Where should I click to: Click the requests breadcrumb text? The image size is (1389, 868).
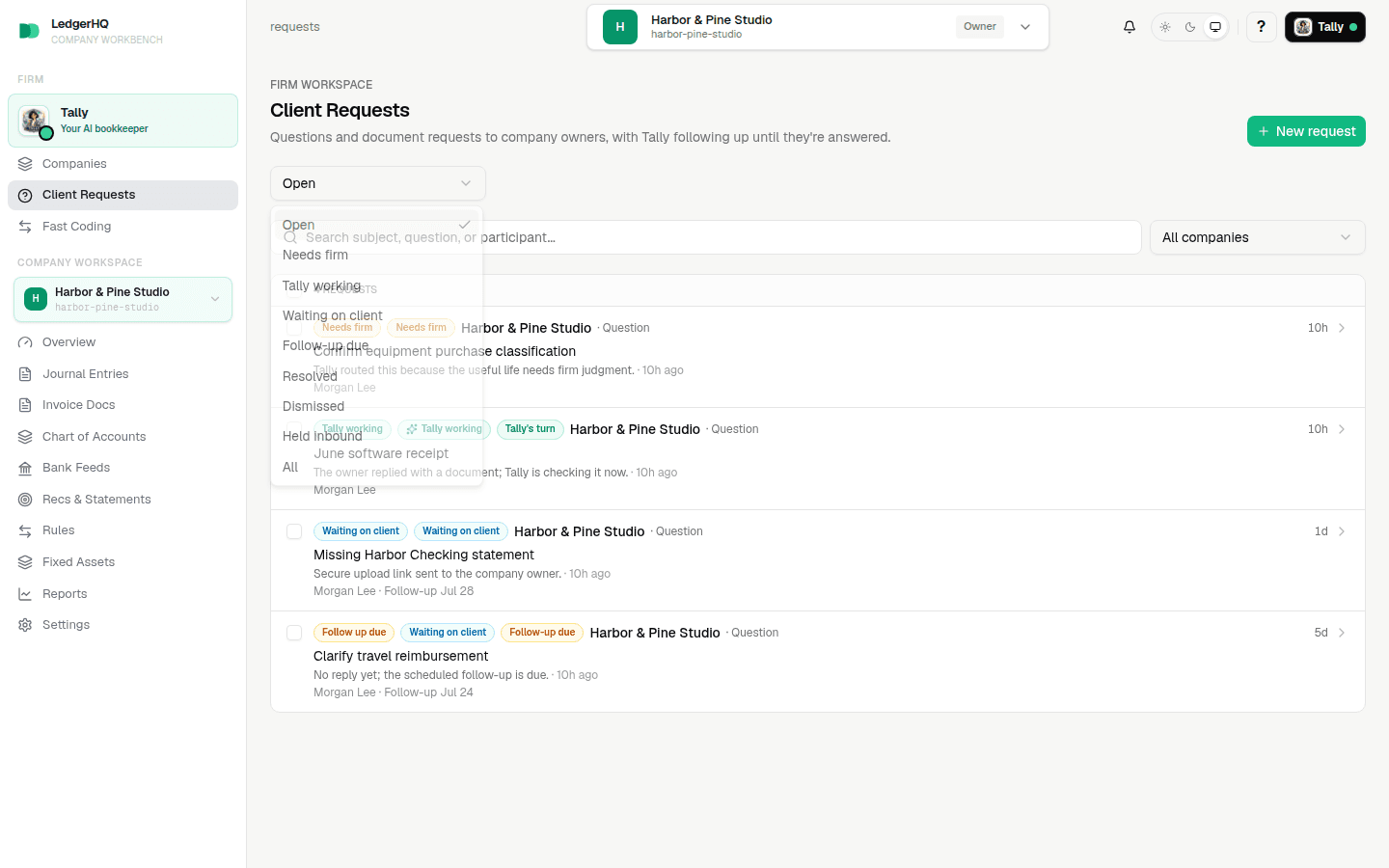point(295,27)
